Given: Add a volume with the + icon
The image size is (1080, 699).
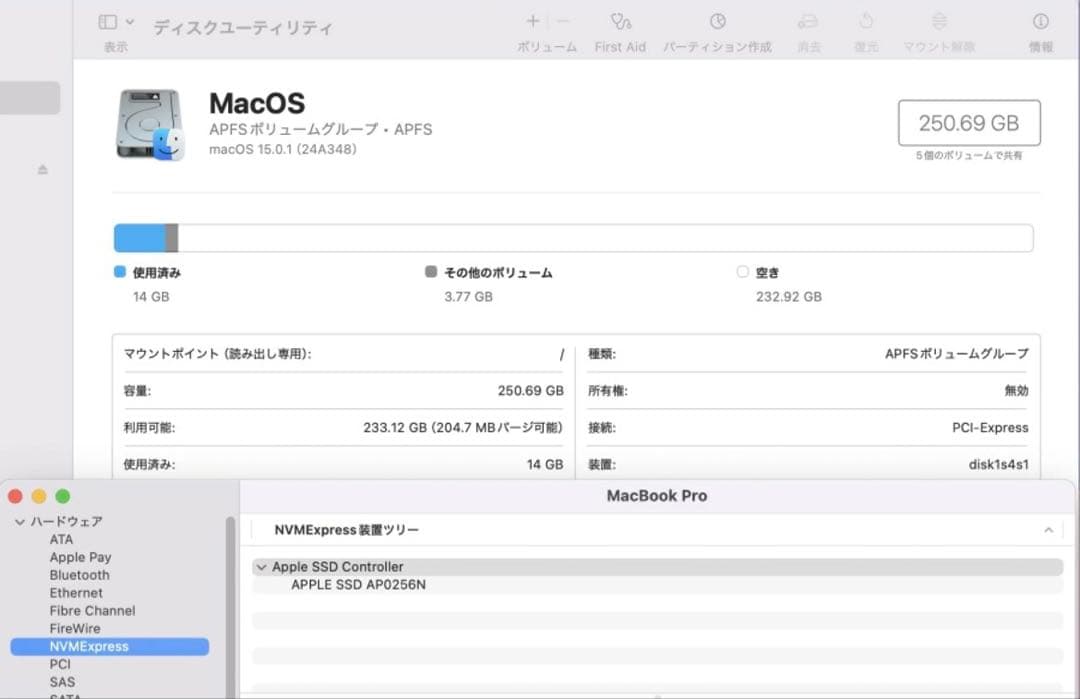Looking at the screenshot, I should 531,19.
